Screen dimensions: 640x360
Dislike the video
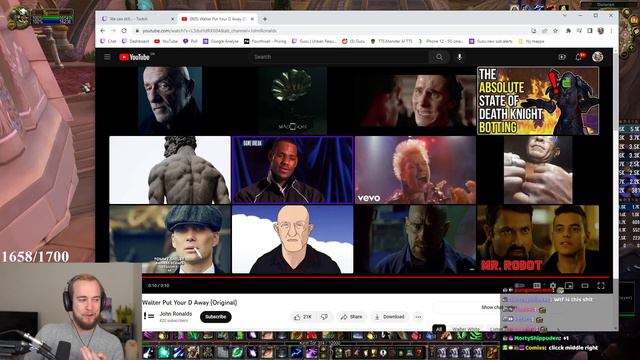[x=324, y=317]
